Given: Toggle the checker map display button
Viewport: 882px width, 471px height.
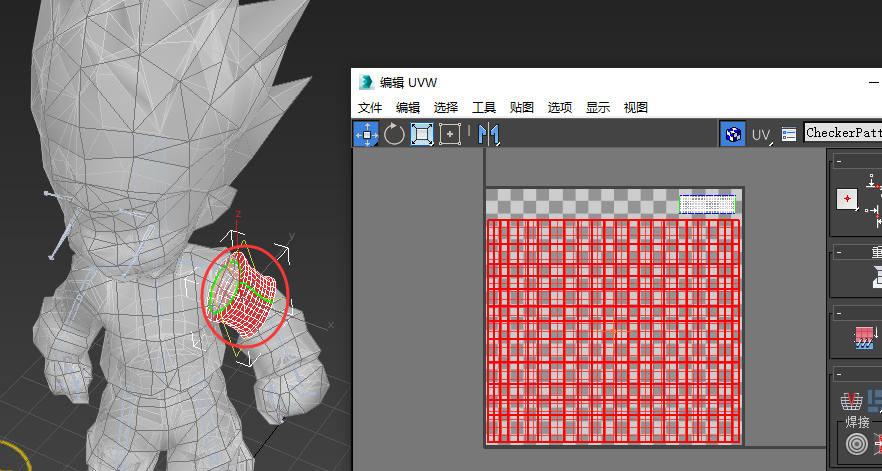Looking at the screenshot, I should click(x=733, y=134).
